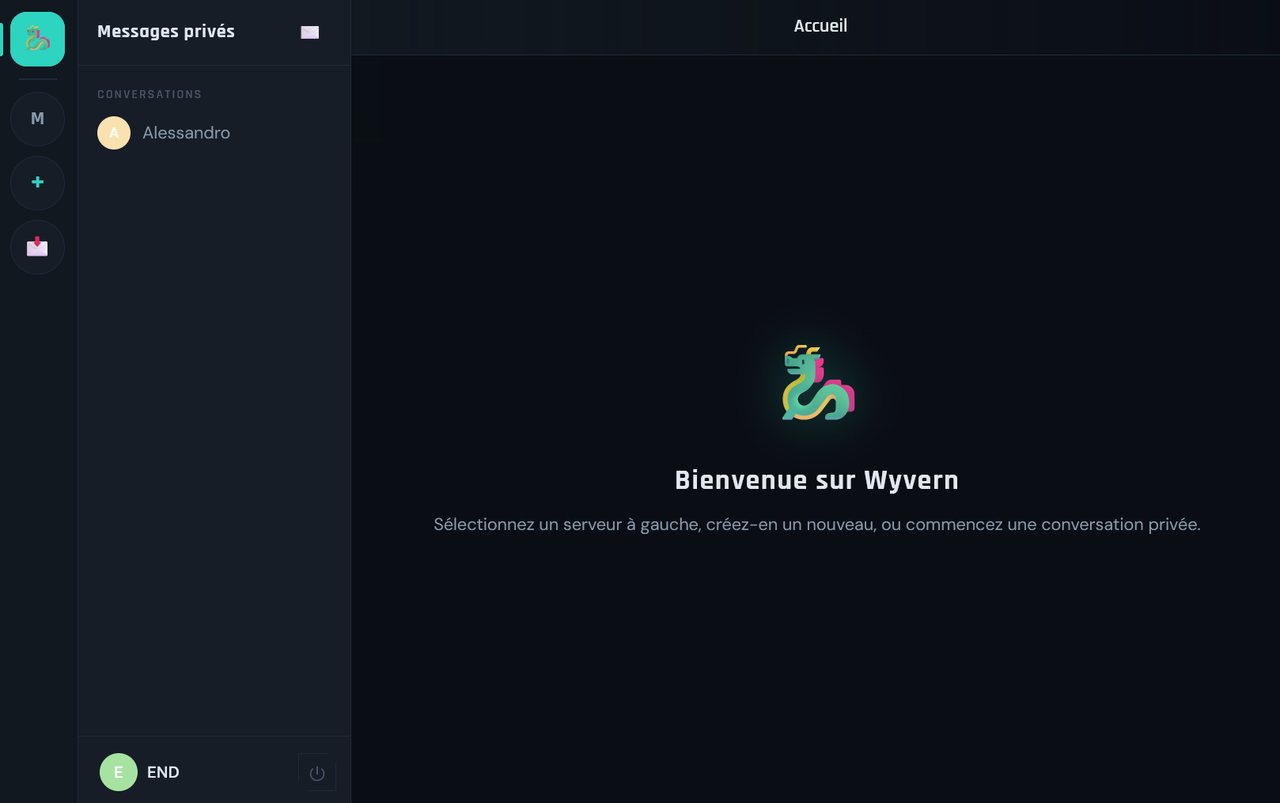Click the Bienvenue sur Wyvern heading
The height and width of the screenshot is (803, 1280).
[x=816, y=480]
